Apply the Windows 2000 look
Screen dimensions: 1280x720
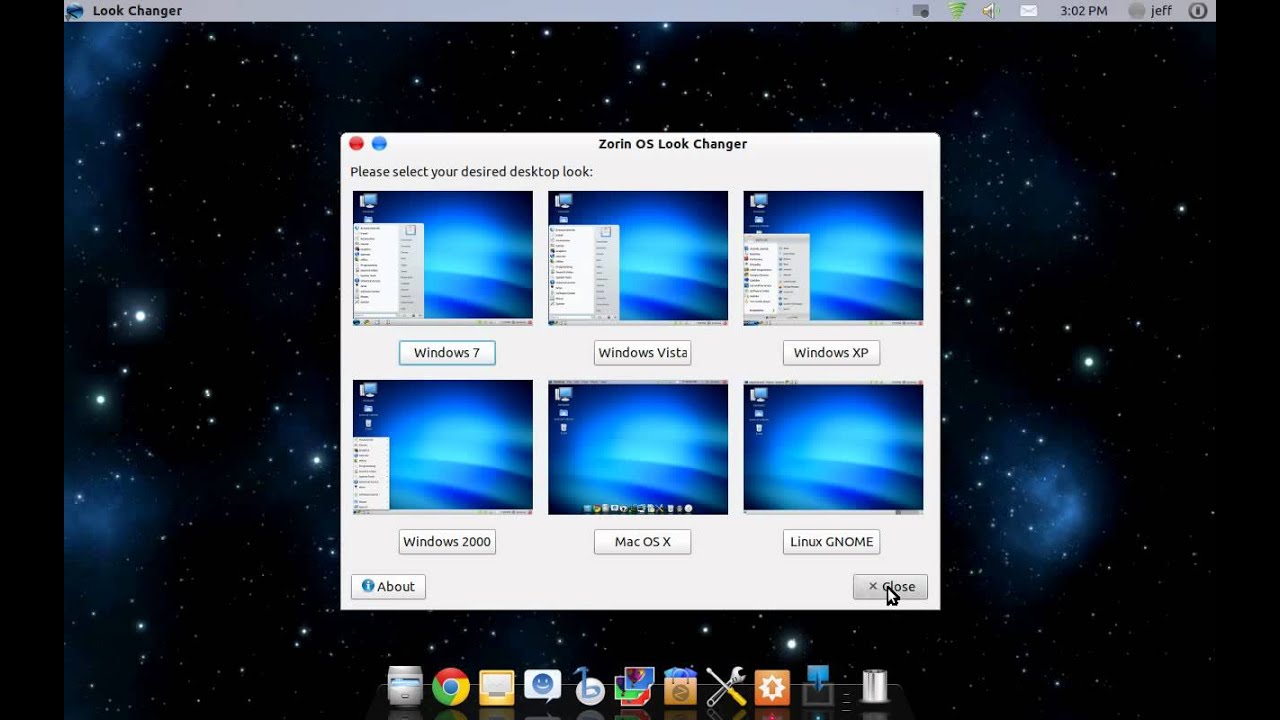click(x=447, y=541)
